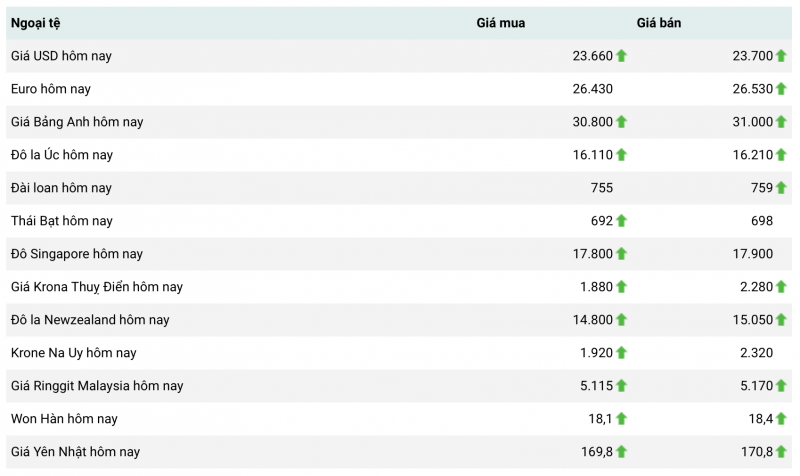Select the 'Euro hôm nay' row label
The image size is (800, 476).
(x=51, y=89)
